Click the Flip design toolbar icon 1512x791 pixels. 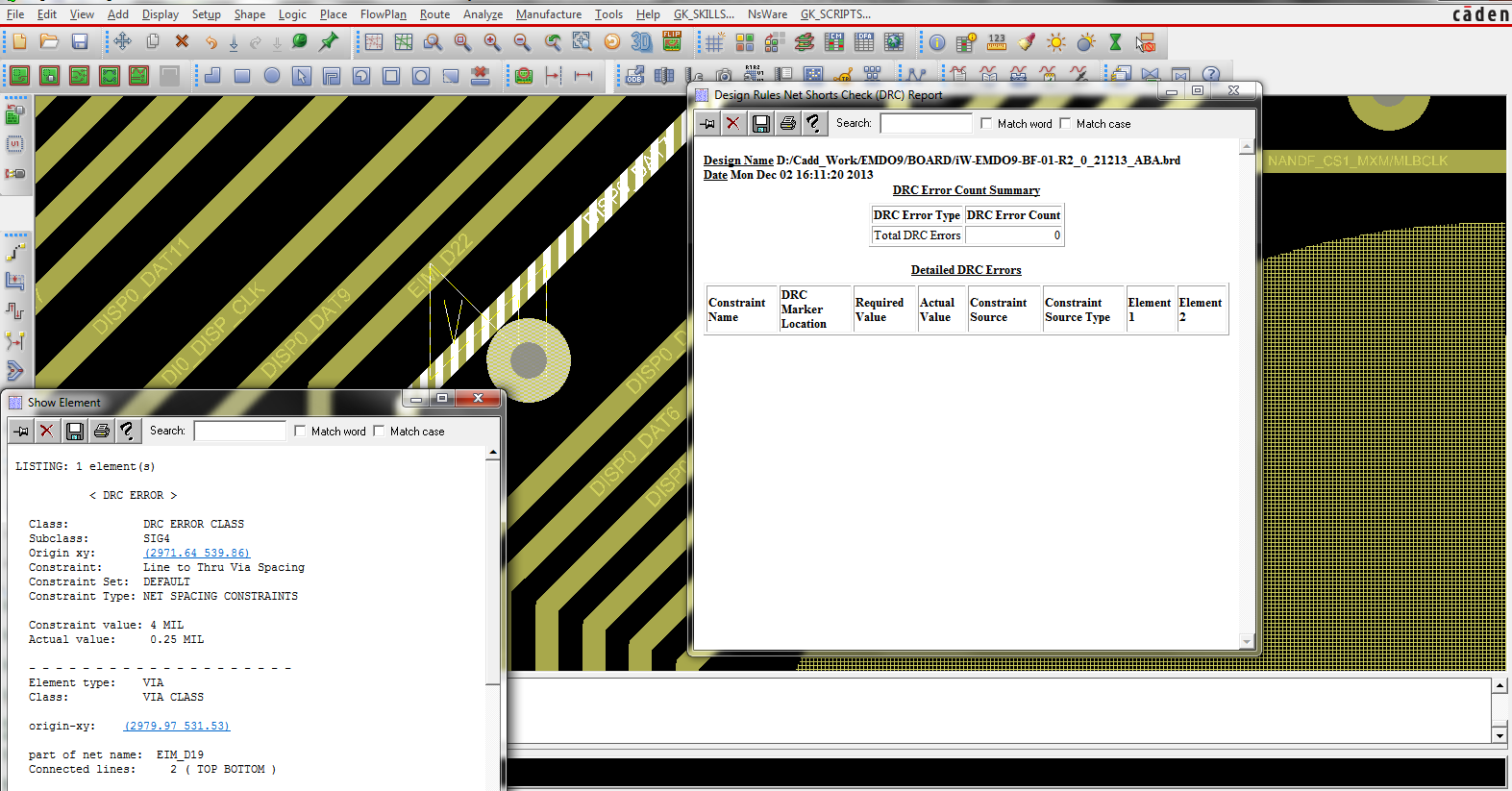(x=672, y=41)
